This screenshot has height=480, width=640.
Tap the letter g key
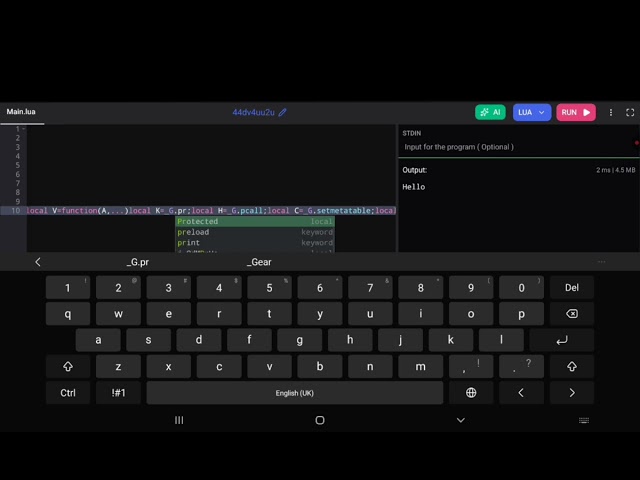tap(300, 340)
